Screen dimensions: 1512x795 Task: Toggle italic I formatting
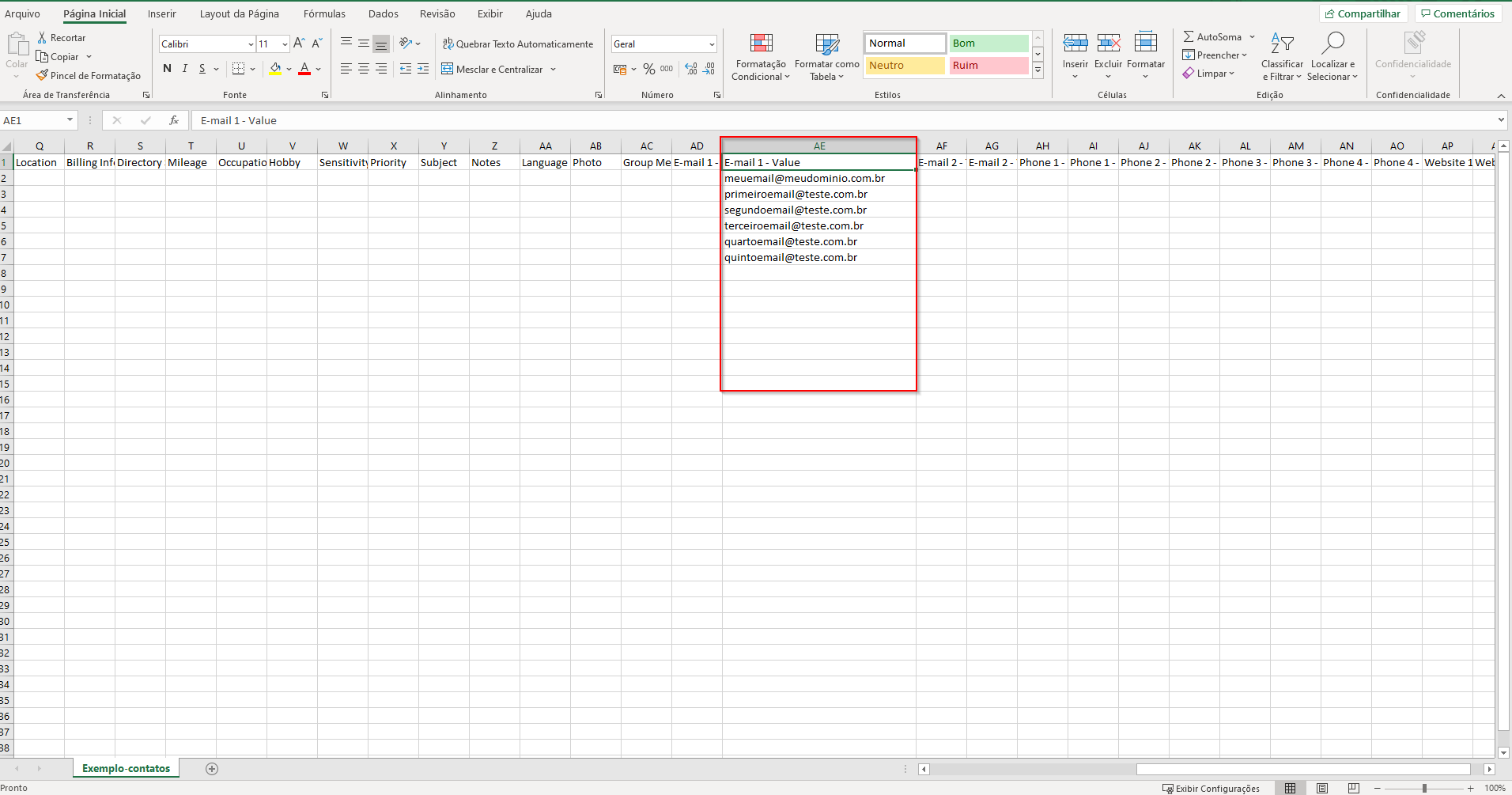184,69
